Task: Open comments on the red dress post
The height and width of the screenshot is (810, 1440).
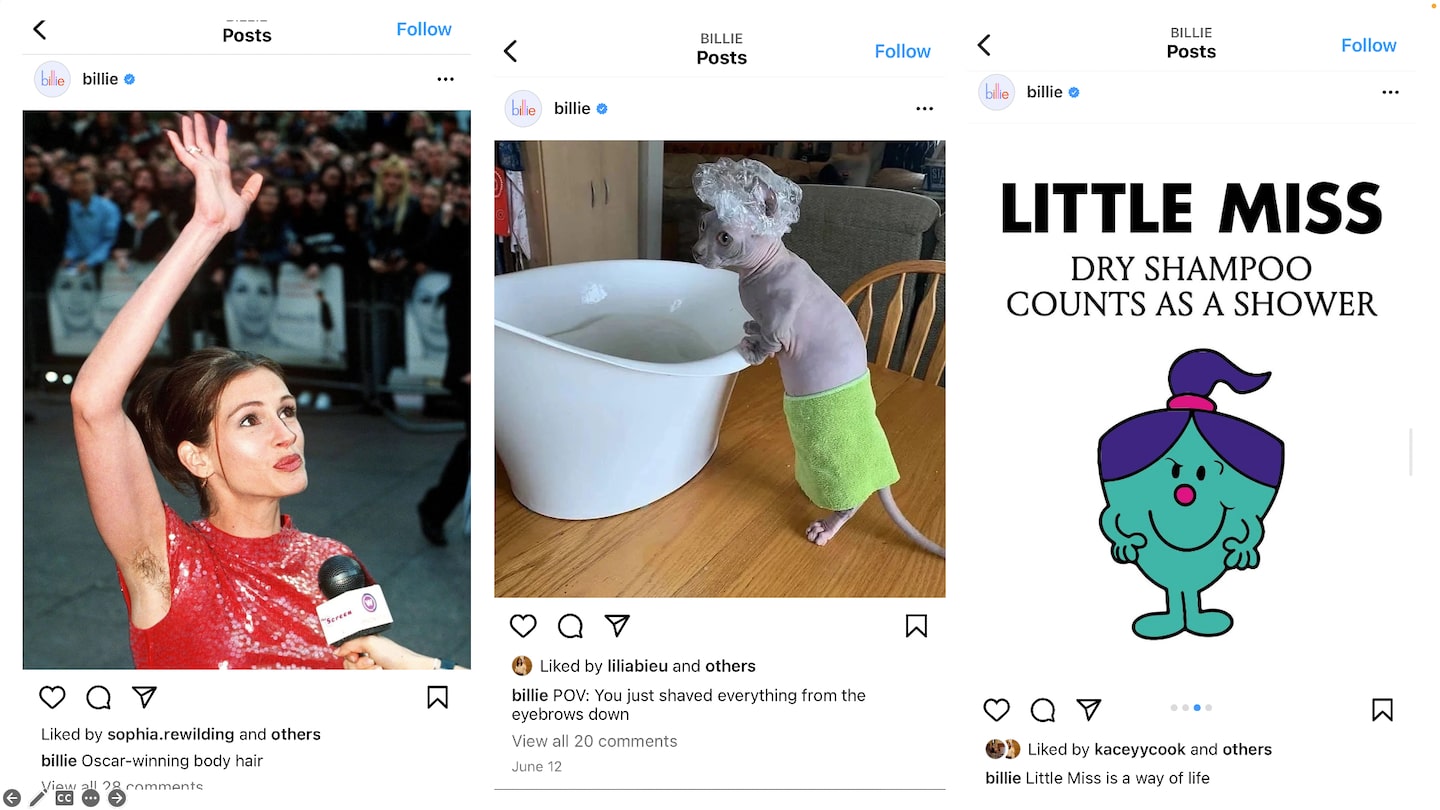Action: tap(98, 697)
